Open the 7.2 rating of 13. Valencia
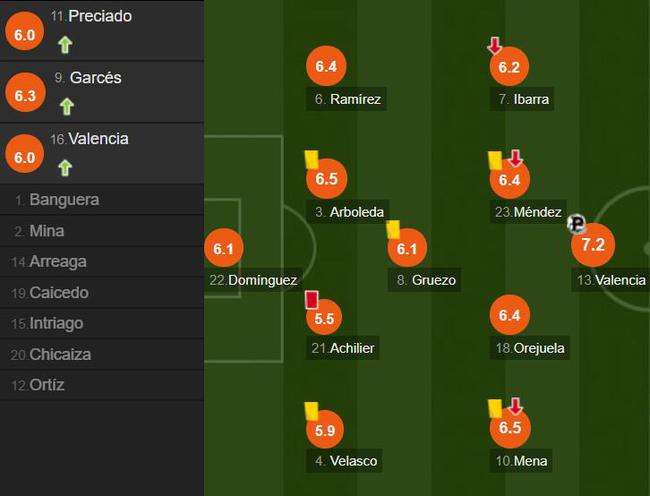650x496 pixels. pos(593,245)
